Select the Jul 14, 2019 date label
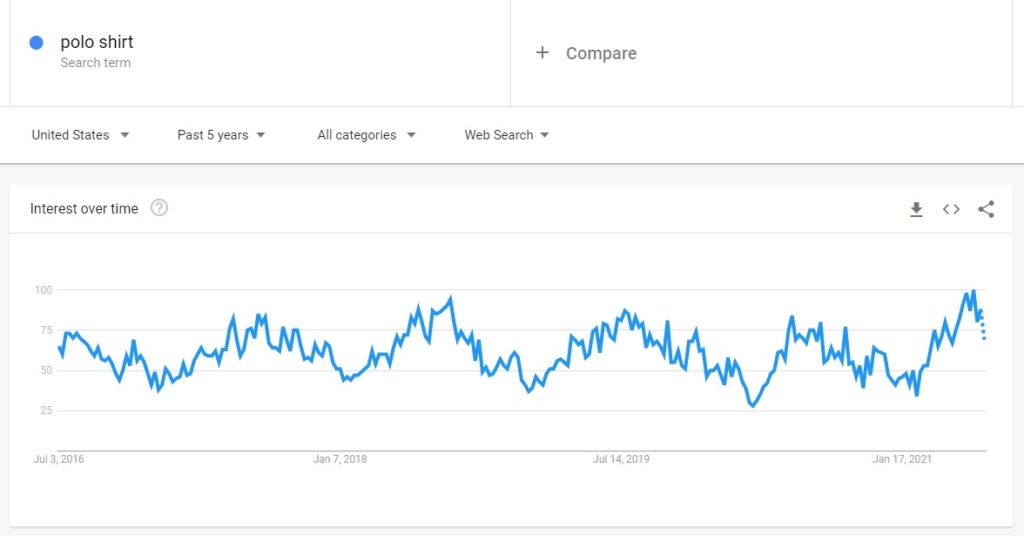This screenshot has height=536, width=1024. tap(621, 459)
